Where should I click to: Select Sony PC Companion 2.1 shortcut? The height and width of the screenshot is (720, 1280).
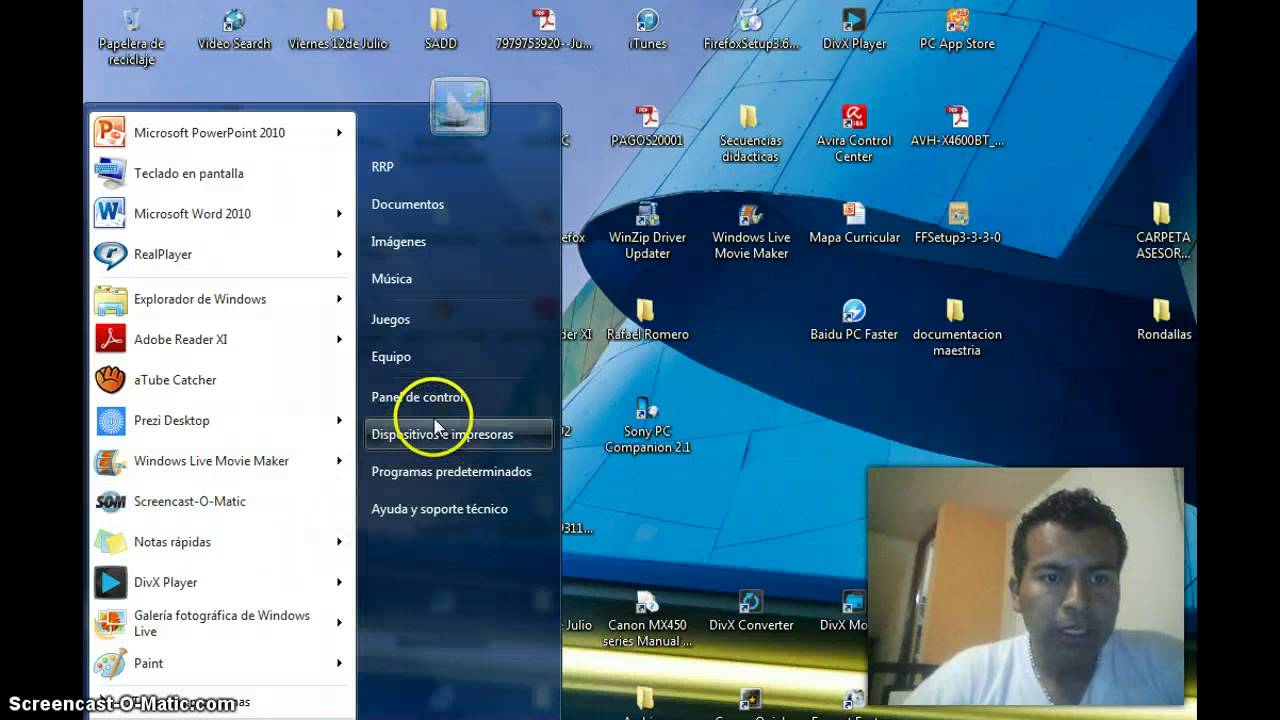(647, 425)
